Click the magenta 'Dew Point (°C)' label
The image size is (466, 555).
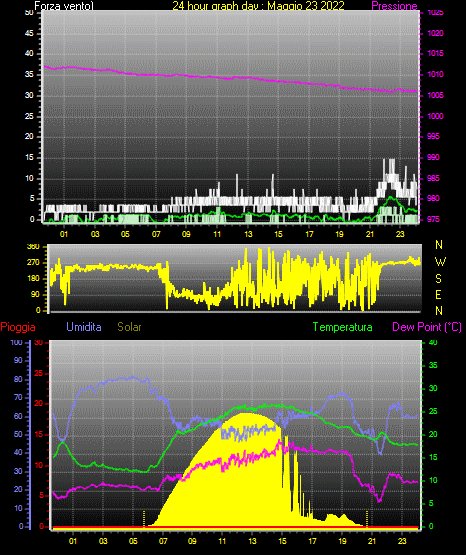point(427,327)
